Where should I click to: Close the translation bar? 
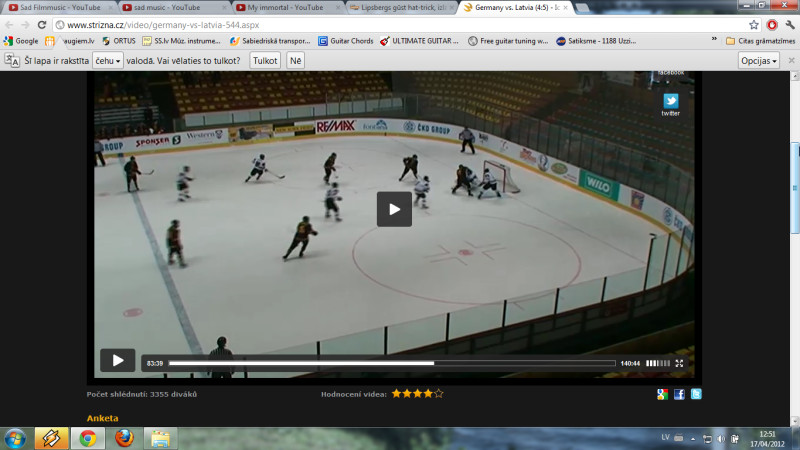click(791, 60)
